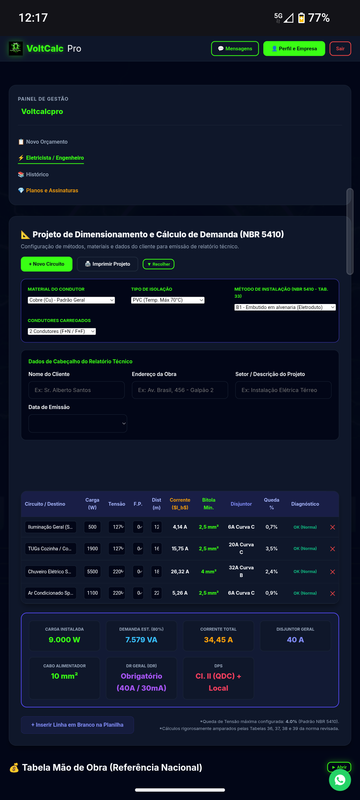Focus the Setor / Descrição do Projeto field
360x800 pixels.
[284, 390]
